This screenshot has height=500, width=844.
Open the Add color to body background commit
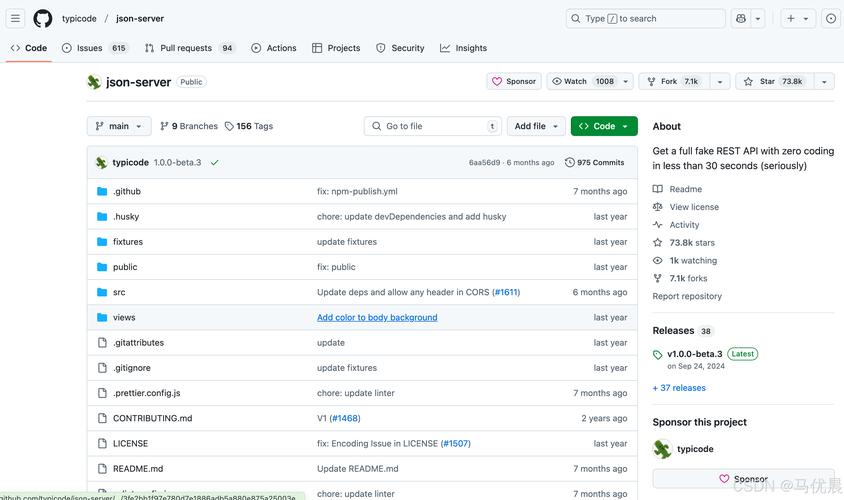point(377,317)
